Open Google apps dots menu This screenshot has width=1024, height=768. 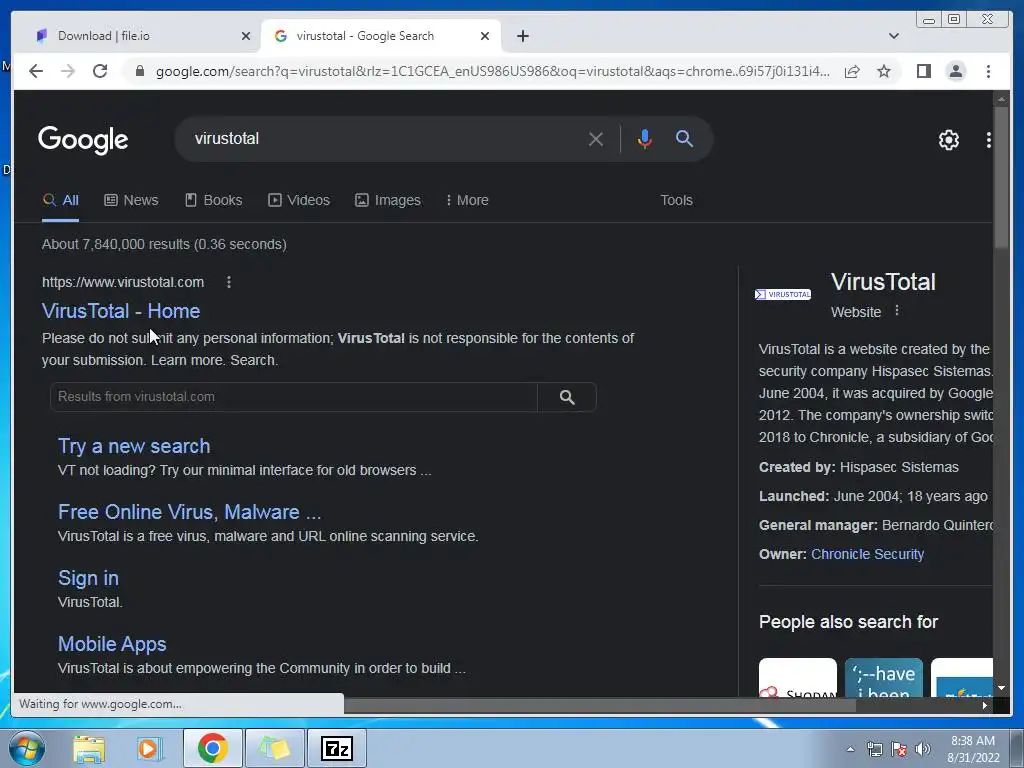point(988,139)
